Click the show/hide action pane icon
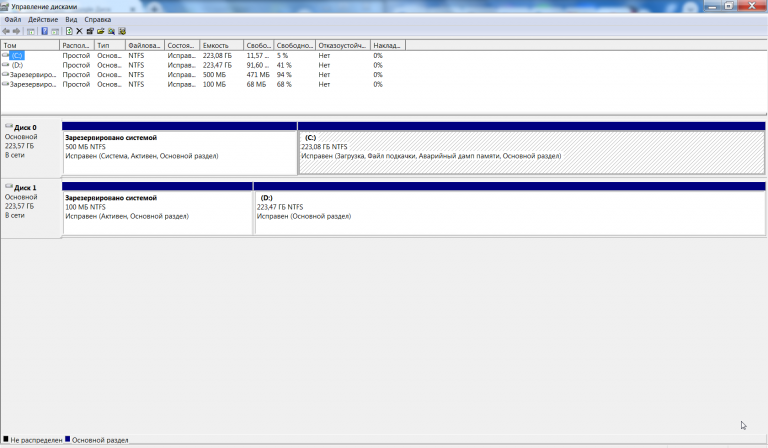Viewport: 768px width, 448px height. 55,31
